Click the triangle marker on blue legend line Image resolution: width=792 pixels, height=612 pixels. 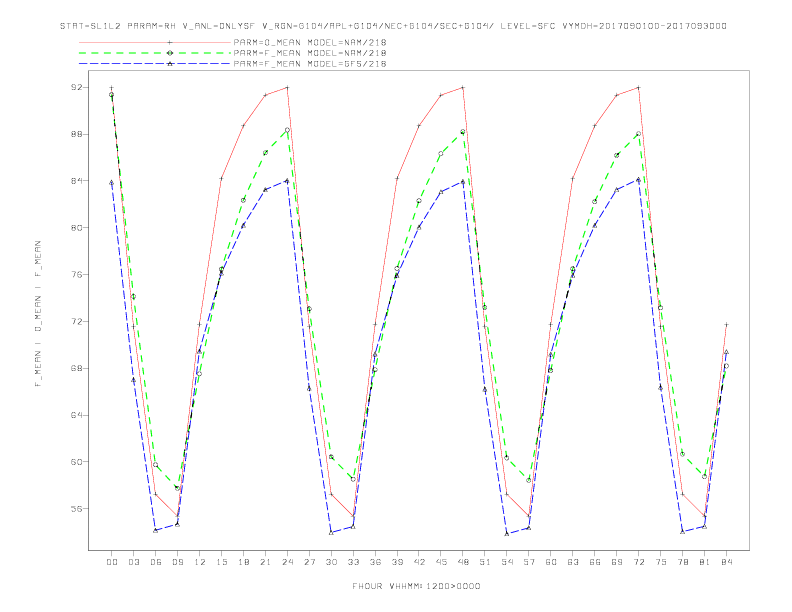click(x=170, y=64)
